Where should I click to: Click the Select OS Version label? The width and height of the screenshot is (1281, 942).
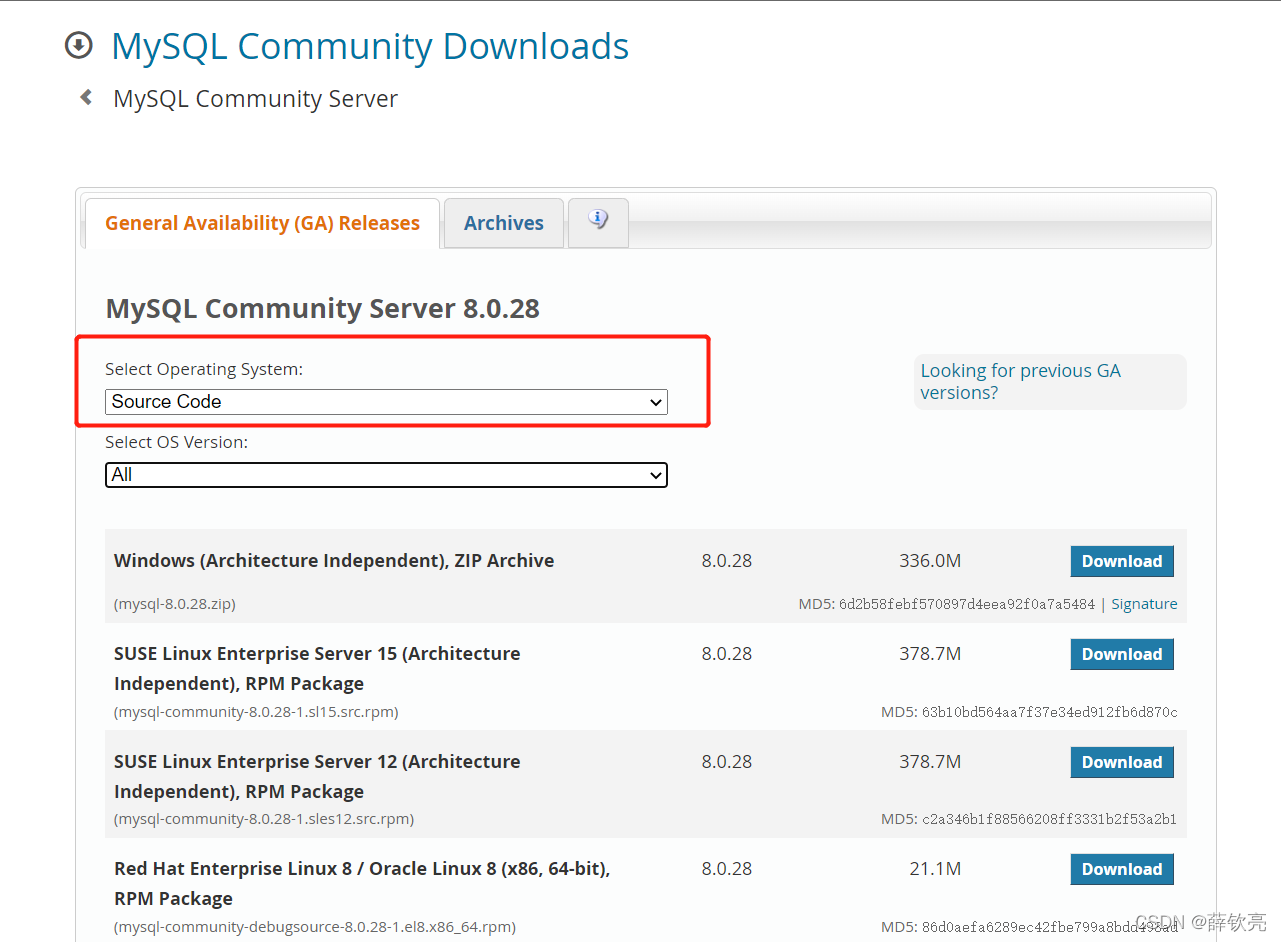(x=177, y=442)
